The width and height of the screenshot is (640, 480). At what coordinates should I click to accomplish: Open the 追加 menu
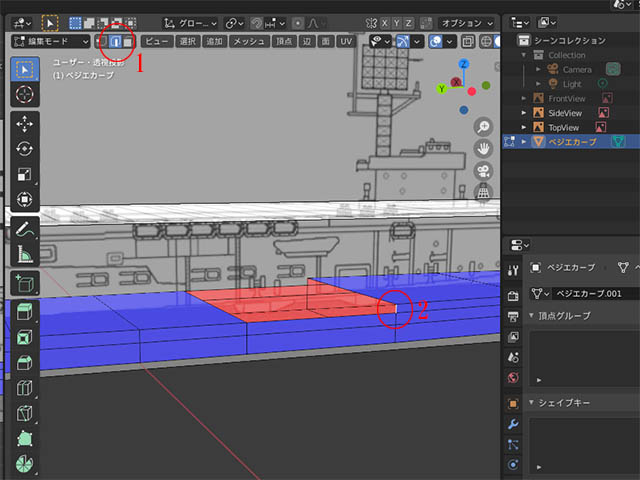click(x=214, y=42)
